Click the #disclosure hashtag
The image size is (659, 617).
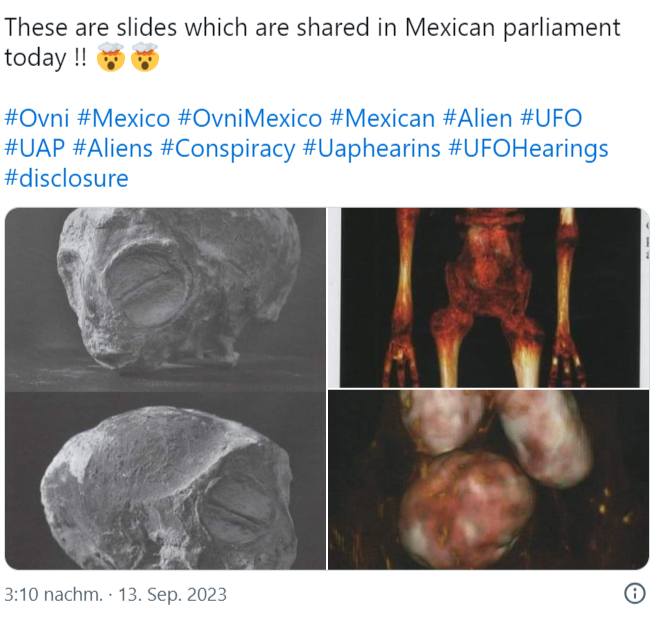coord(66,179)
